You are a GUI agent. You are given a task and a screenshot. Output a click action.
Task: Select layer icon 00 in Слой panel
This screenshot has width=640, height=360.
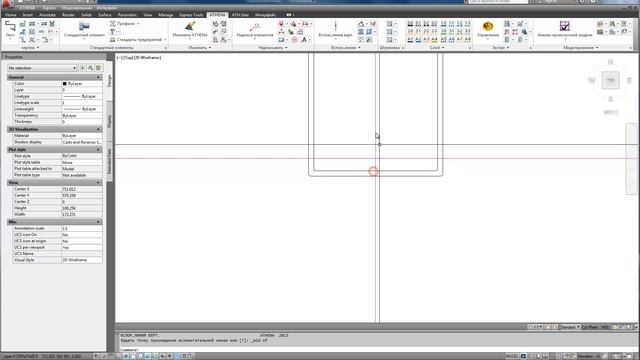click(x=410, y=24)
